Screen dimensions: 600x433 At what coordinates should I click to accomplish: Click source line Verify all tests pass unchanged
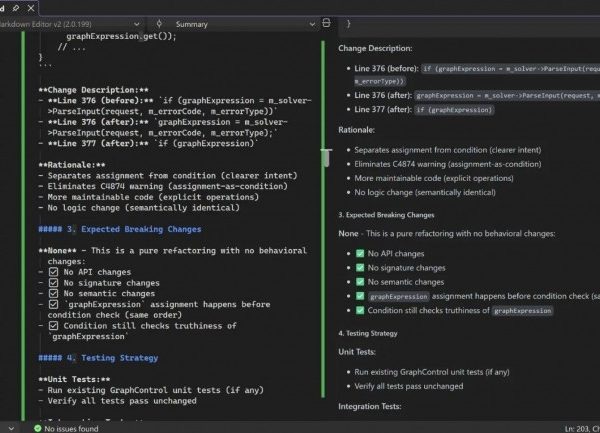click(x=117, y=401)
